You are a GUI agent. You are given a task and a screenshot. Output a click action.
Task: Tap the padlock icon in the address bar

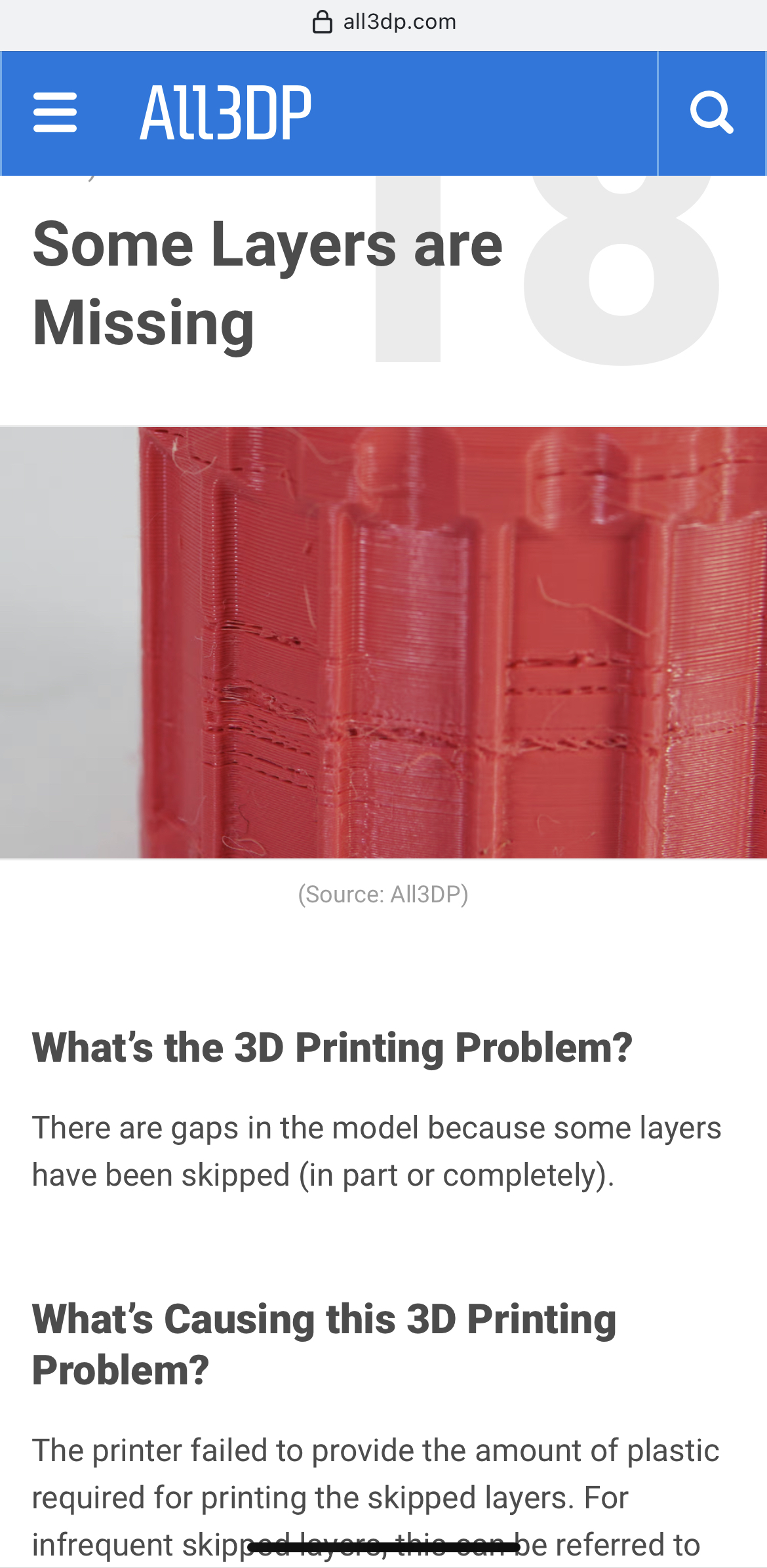[x=322, y=22]
